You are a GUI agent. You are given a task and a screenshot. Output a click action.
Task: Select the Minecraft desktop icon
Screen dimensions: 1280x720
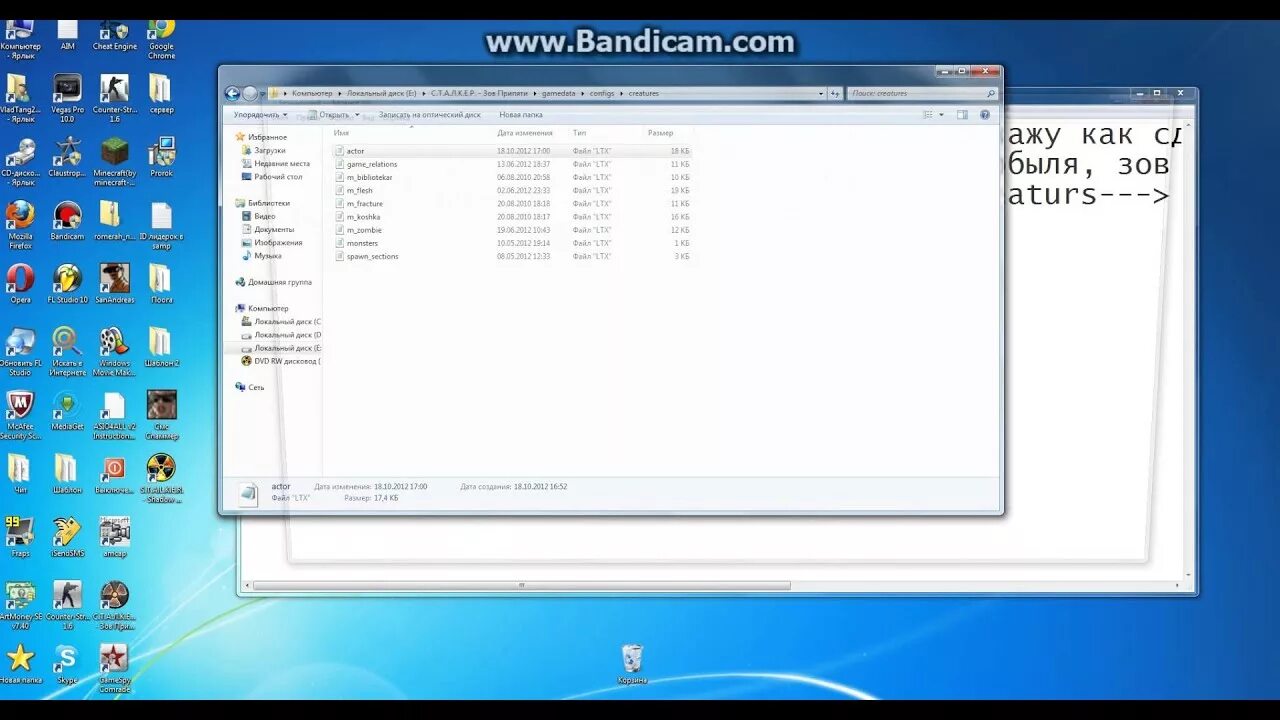[x=114, y=162]
